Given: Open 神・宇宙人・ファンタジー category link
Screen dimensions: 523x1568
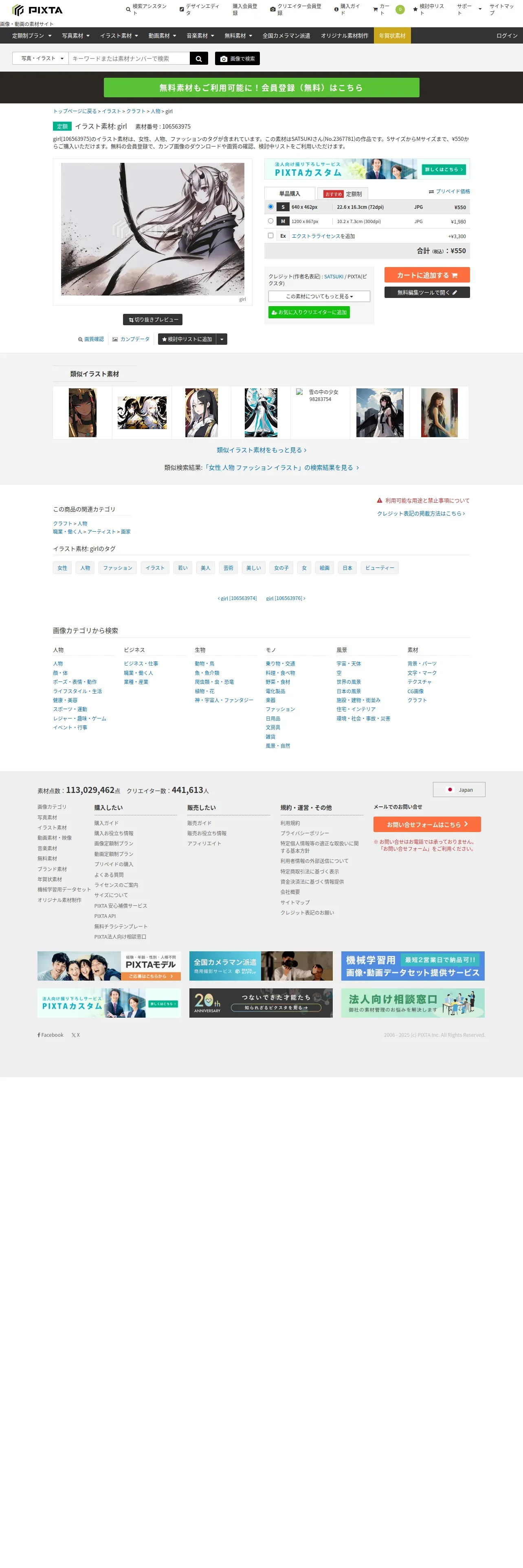Looking at the screenshot, I should tap(224, 701).
